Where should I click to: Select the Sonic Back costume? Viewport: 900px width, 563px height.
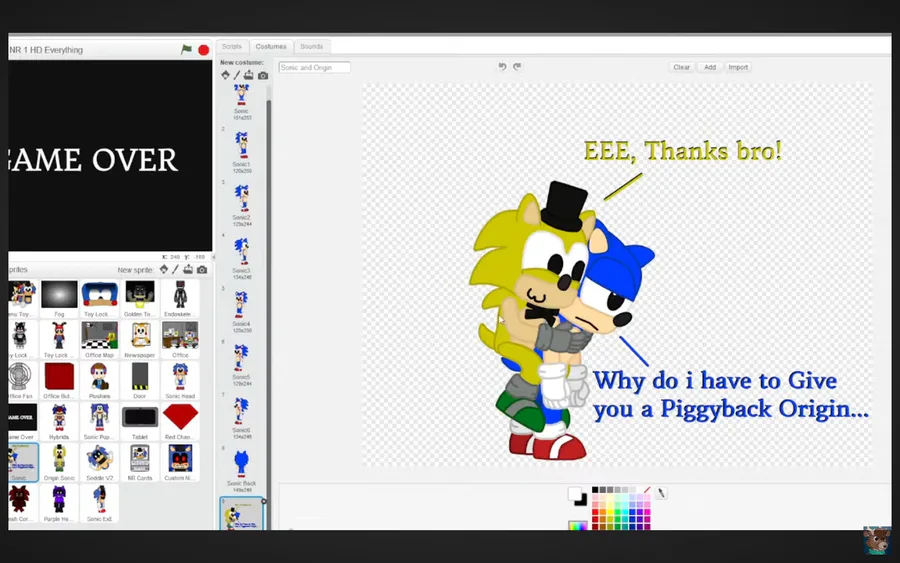pyautogui.click(x=242, y=471)
